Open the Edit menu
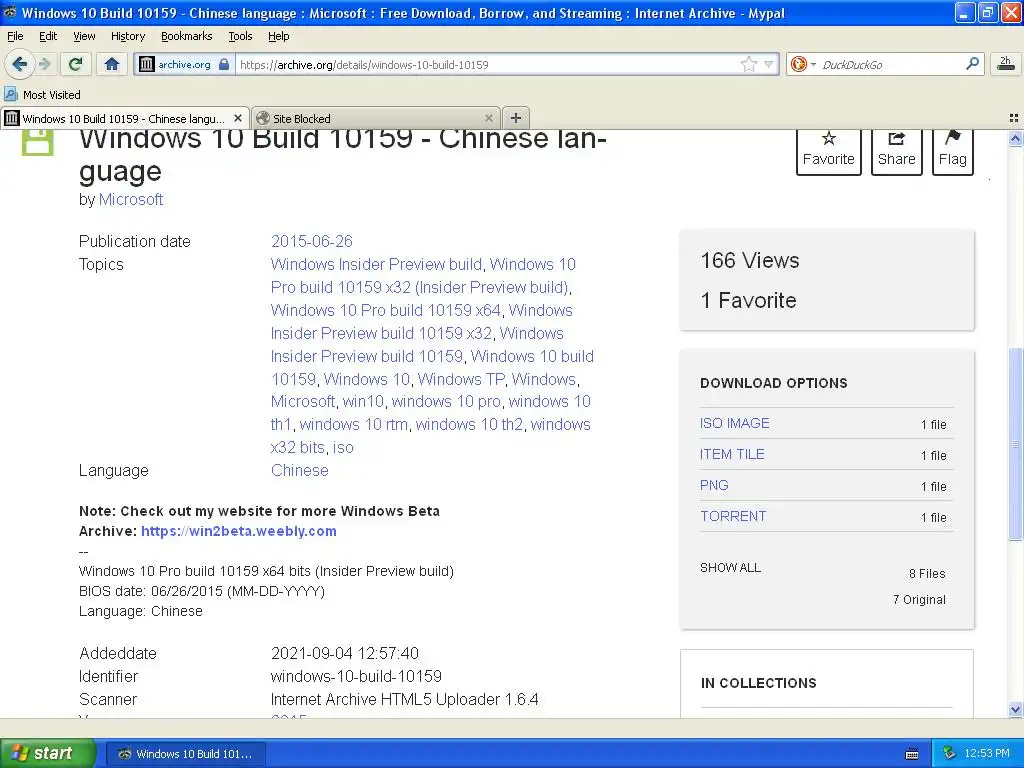This screenshot has width=1024, height=768. pos(48,36)
